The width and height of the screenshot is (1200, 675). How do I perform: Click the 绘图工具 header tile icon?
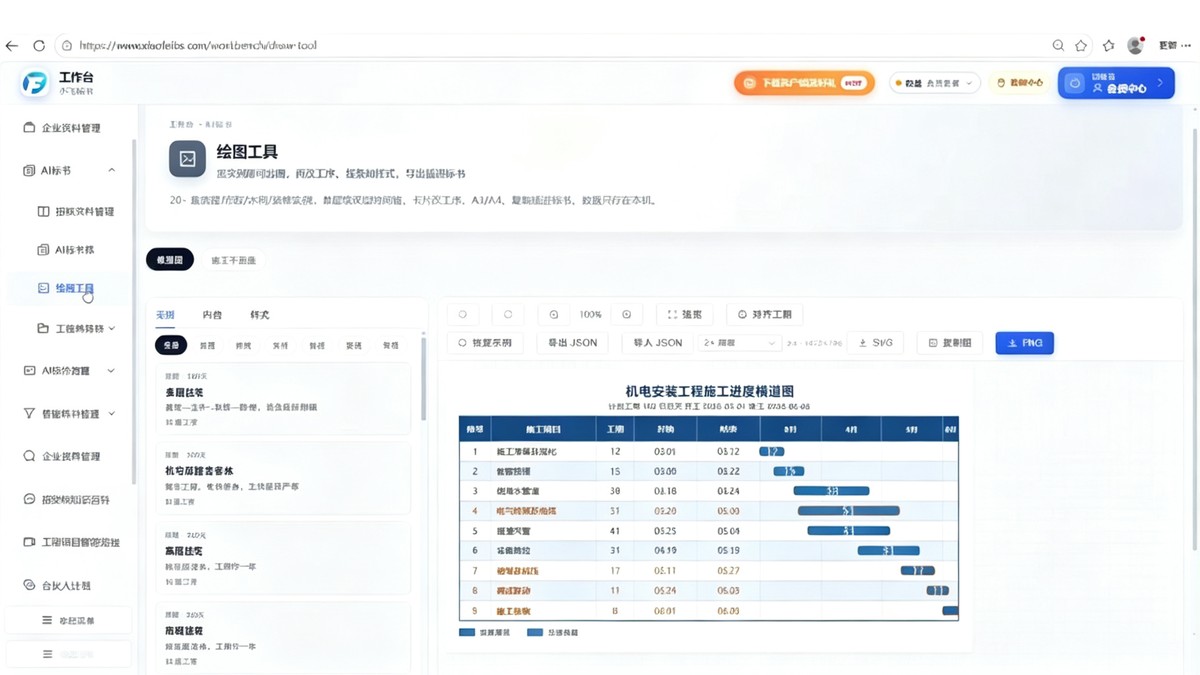[187, 158]
